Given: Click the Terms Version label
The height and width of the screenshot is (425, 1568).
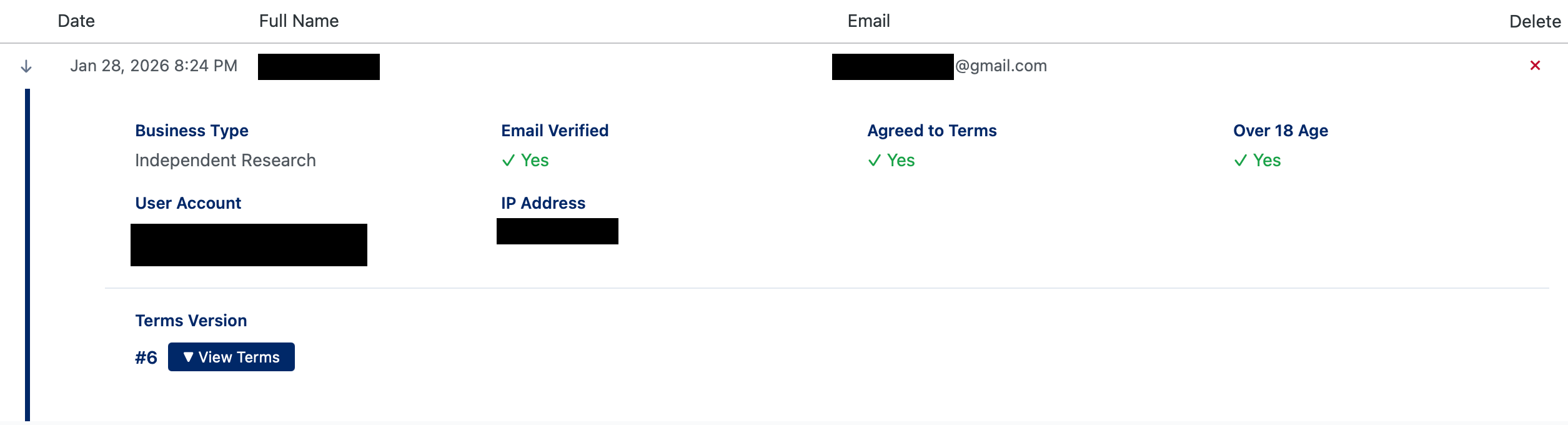Looking at the screenshot, I should [x=191, y=321].
